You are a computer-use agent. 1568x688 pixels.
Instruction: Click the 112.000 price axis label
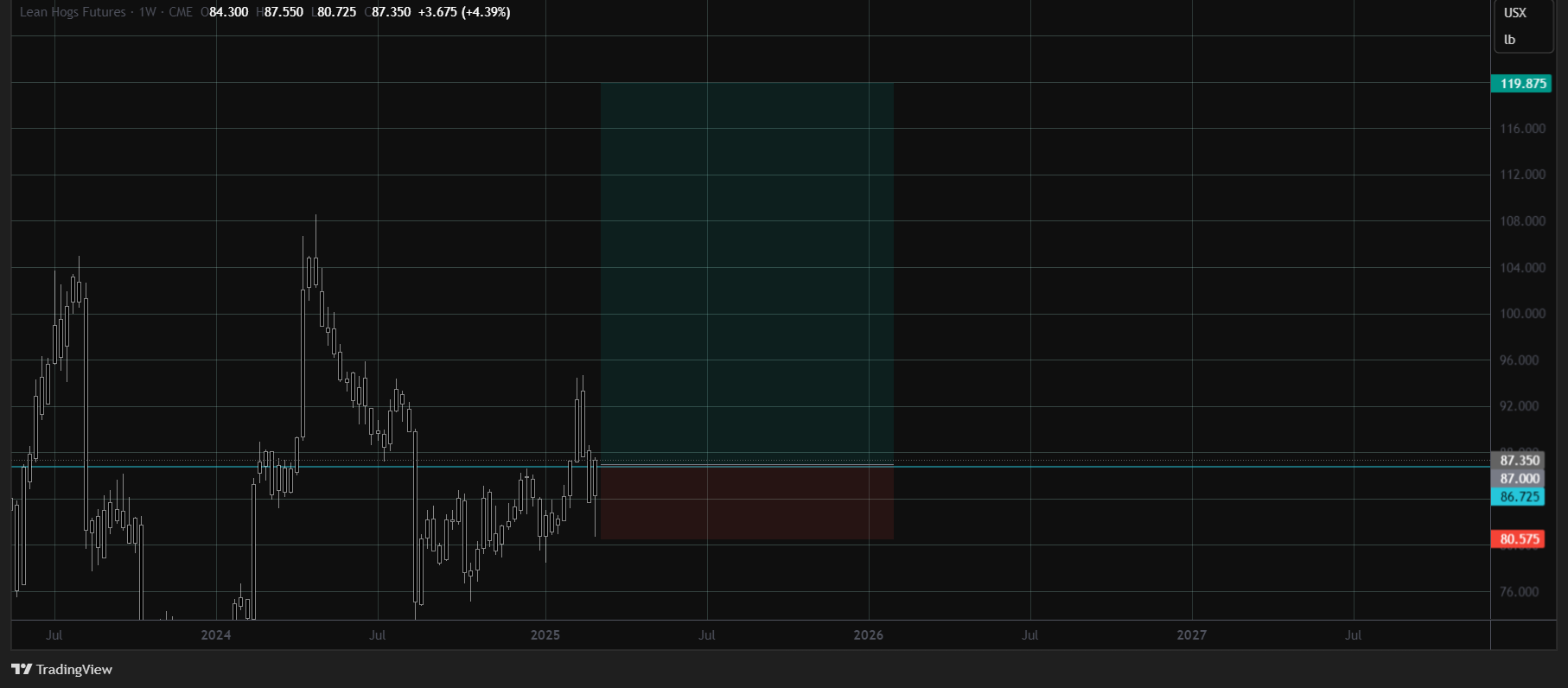(x=1522, y=175)
